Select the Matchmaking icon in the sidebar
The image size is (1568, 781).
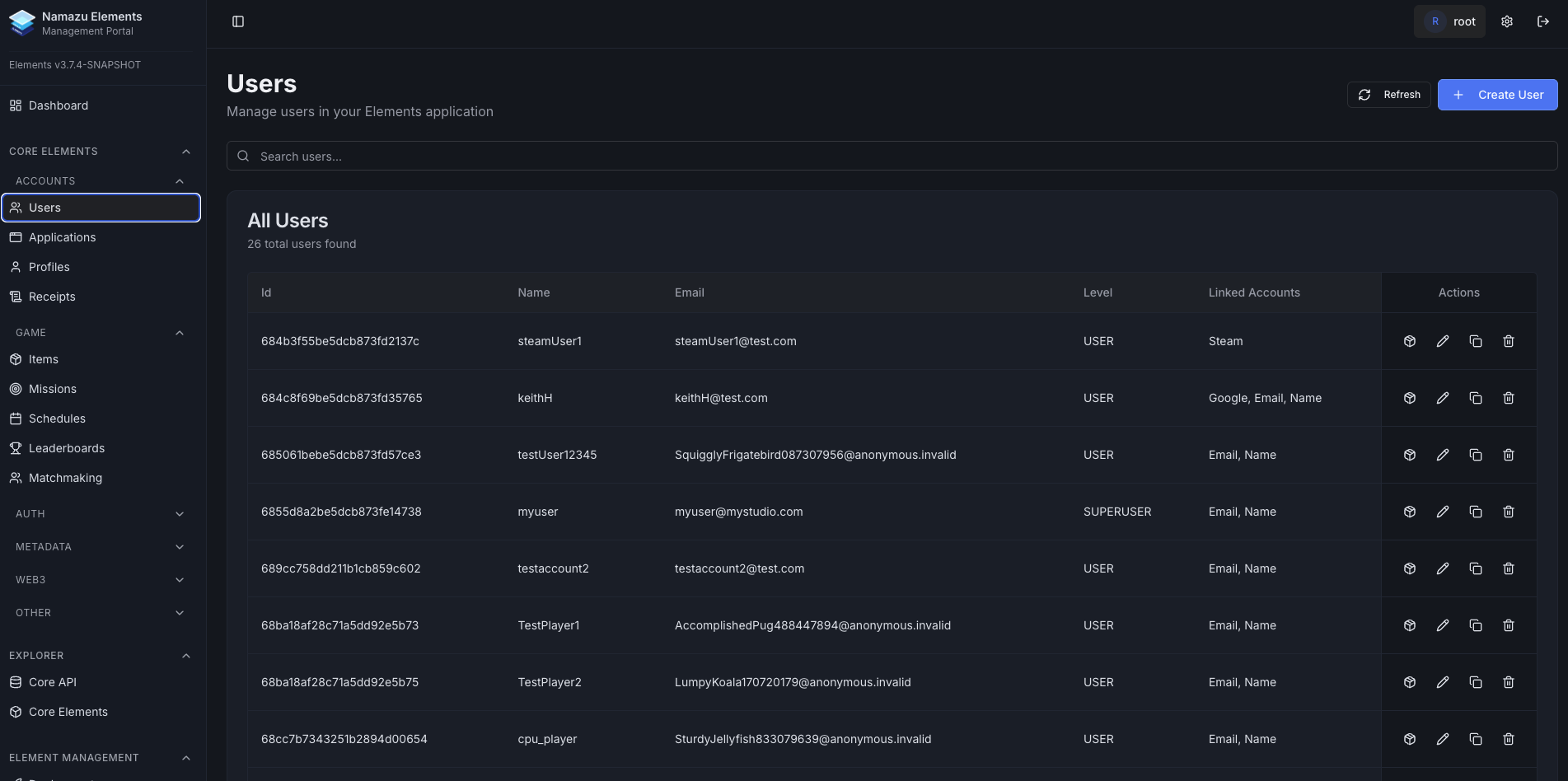[x=15, y=478]
